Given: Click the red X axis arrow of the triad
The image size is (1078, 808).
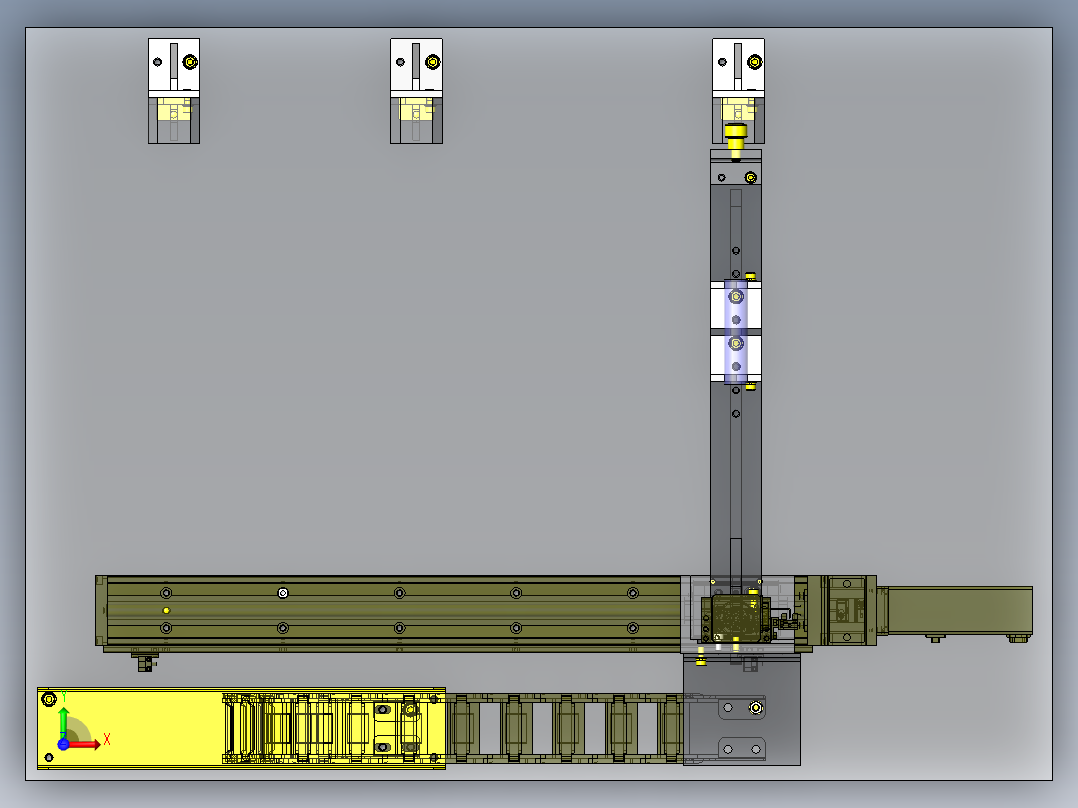Looking at the screenshot, I should 85,744.
